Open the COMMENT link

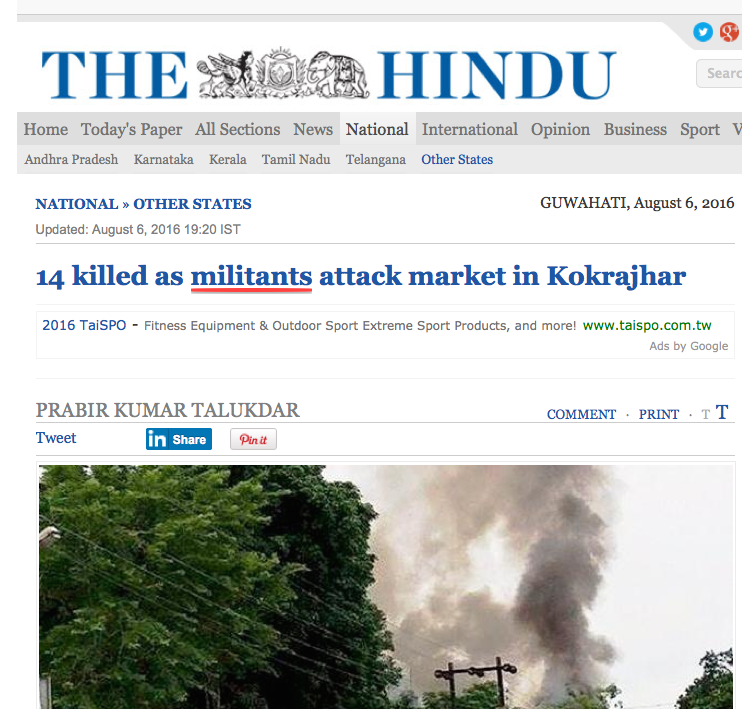click(581, 415)
